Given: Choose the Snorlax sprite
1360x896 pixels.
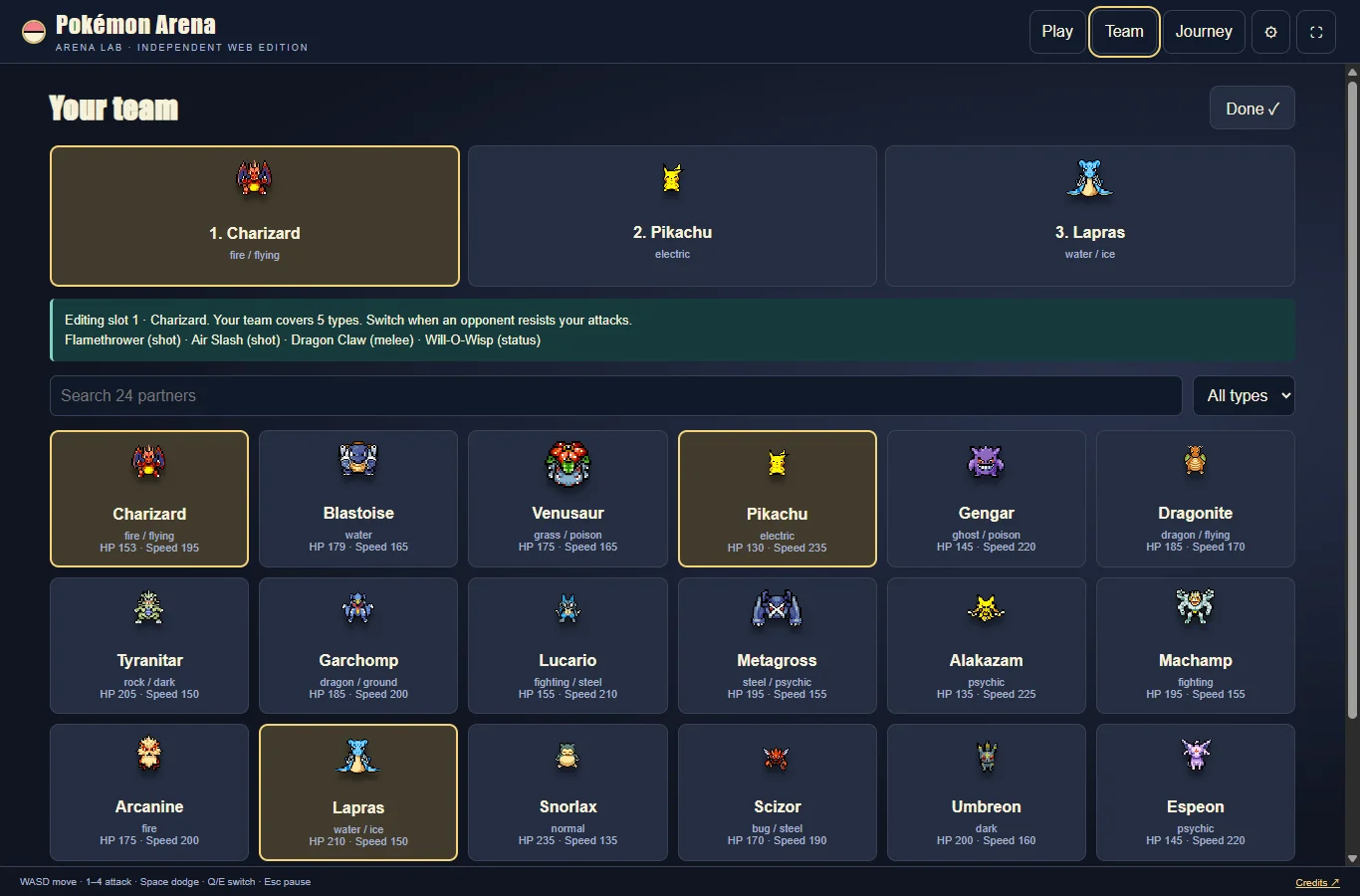Looking at the screenshot, I should (x=567, y=756).
